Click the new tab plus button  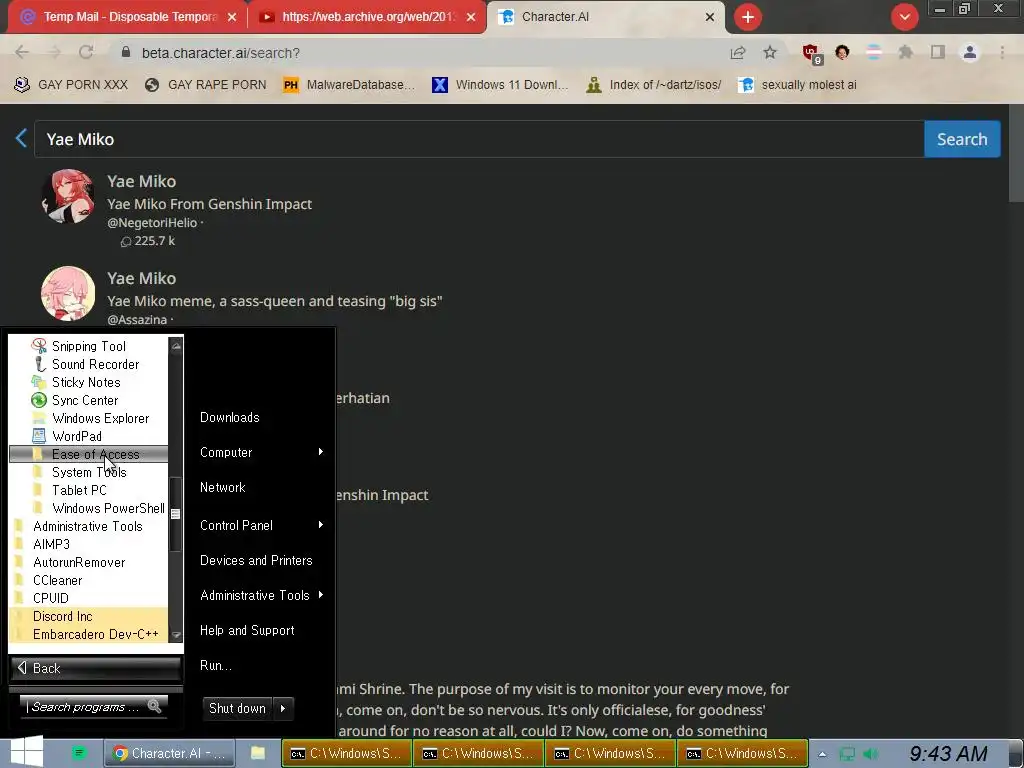click(748, 17)
